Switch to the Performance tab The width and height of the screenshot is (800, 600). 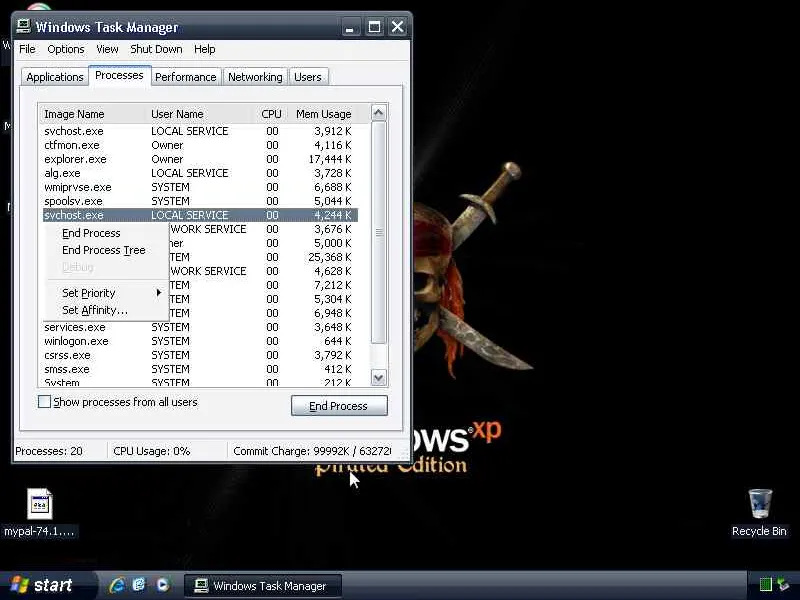(186, 77)
